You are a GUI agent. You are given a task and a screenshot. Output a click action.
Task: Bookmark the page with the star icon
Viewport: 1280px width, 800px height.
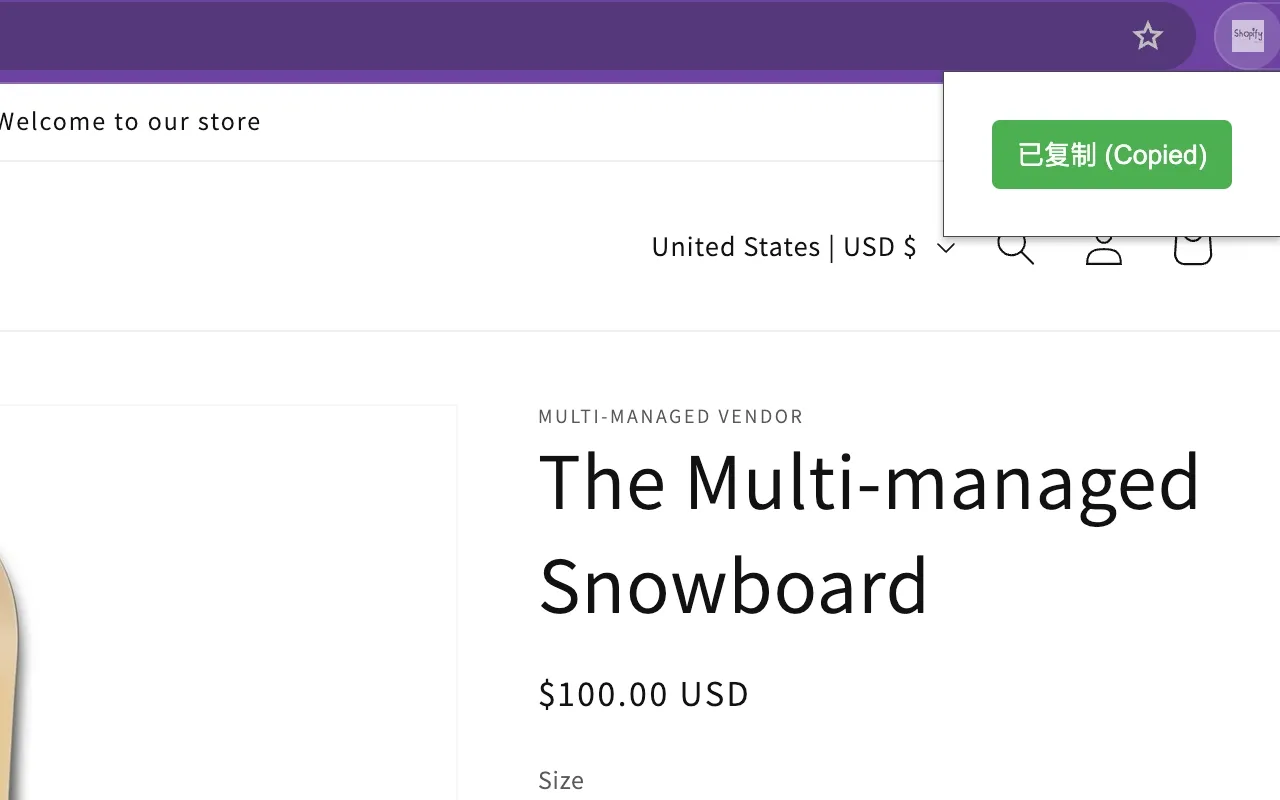[x=1147, y=35]
